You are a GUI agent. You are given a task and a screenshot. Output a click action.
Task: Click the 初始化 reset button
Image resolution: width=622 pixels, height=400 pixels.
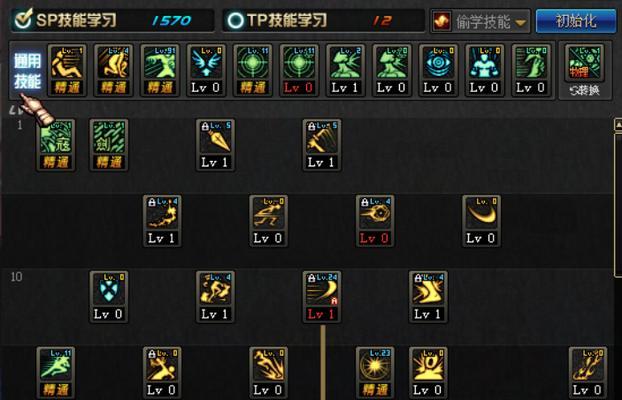coord(576,21)
